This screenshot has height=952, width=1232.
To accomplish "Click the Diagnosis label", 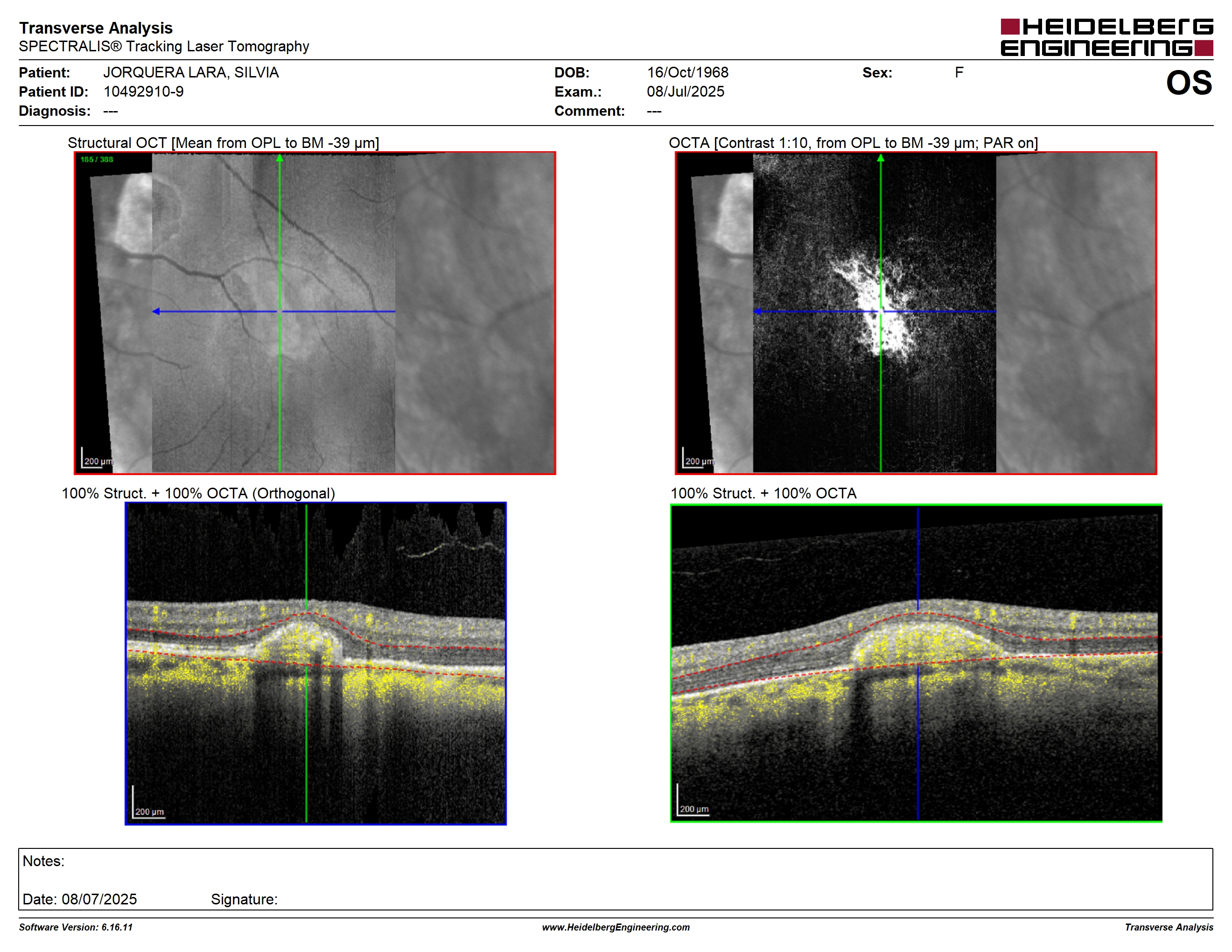I will coord(55,111).
